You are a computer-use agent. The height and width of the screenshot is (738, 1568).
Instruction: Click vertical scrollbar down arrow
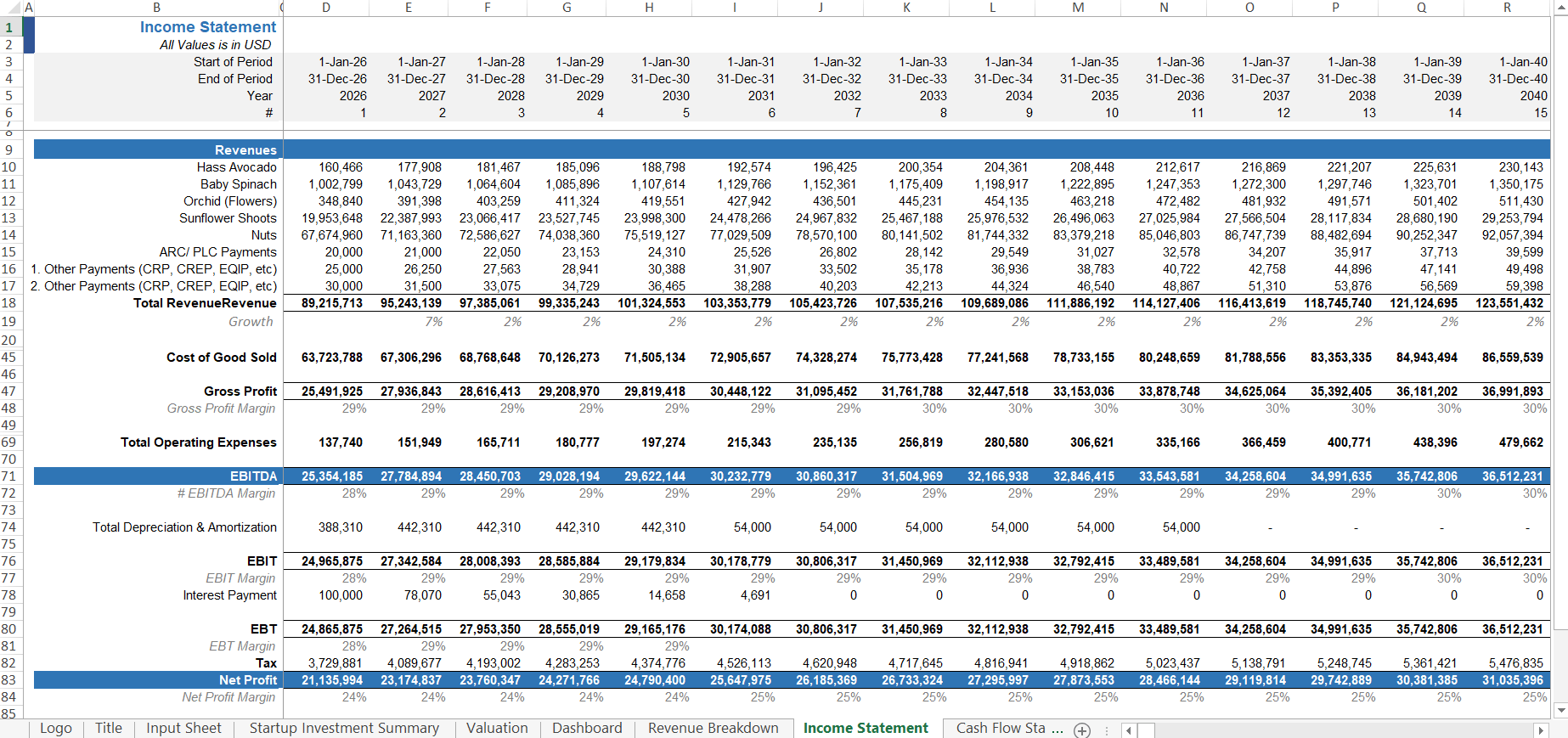1560,710
